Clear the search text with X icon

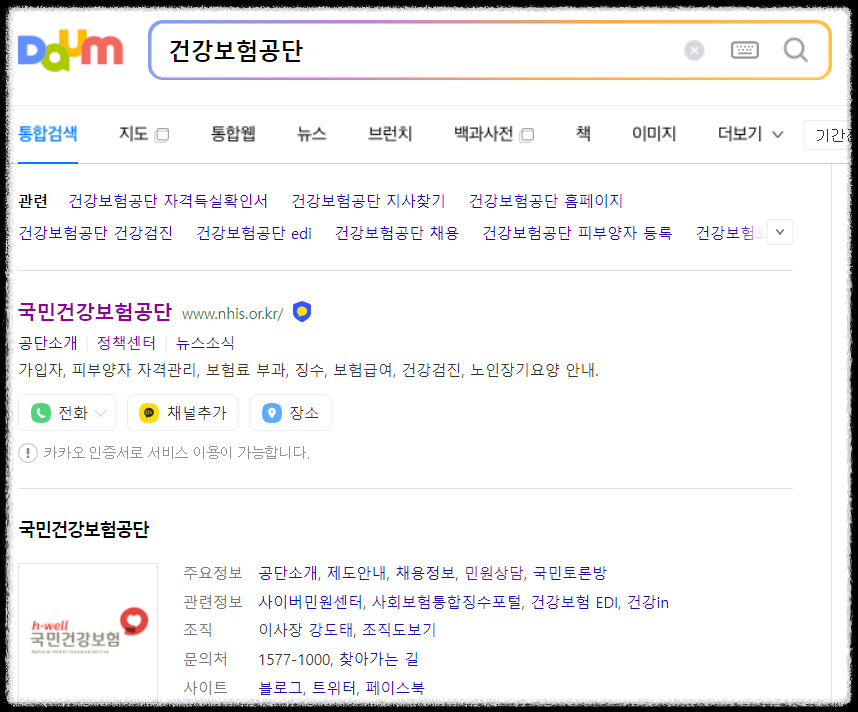[694, 50]
